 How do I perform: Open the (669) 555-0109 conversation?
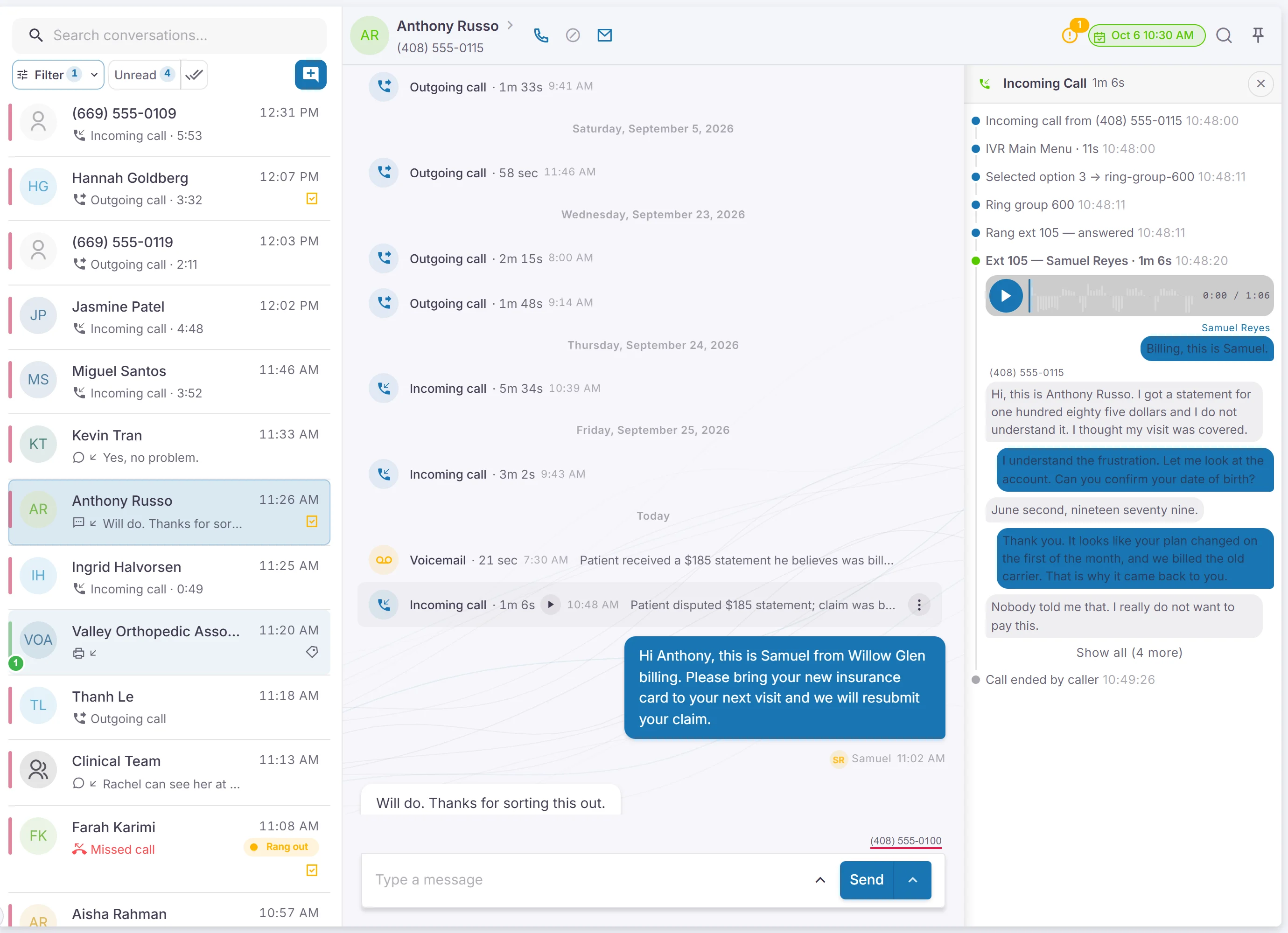pyautogui.click(x=169, y=124)
